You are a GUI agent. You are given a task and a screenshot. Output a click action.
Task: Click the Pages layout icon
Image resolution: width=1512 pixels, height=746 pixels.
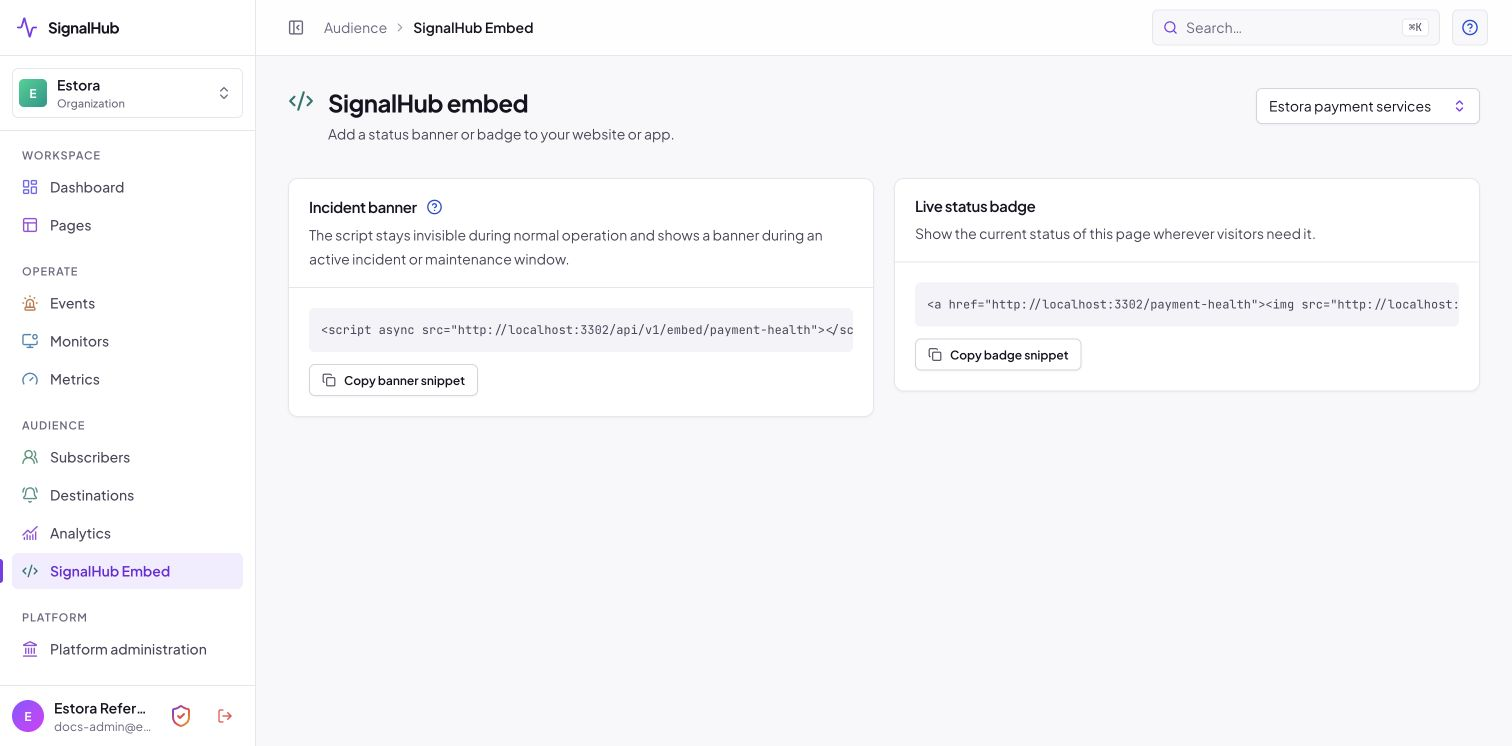point(30,225)
